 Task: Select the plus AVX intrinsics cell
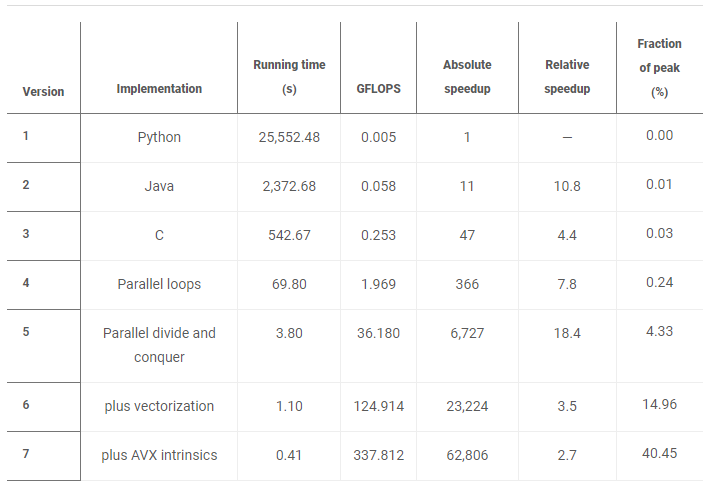pos(159,455)
